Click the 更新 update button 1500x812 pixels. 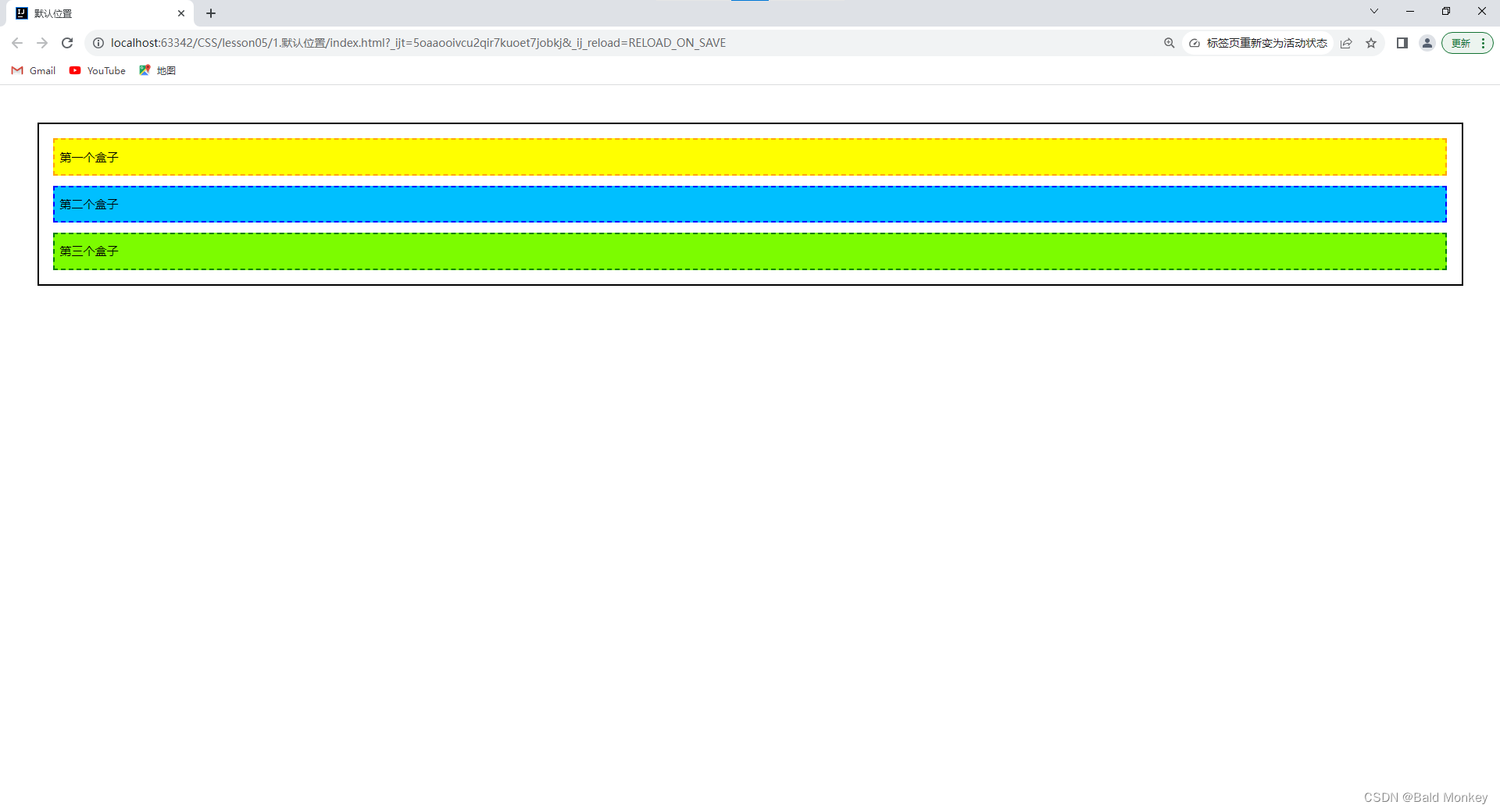[x=1461, y=43]
